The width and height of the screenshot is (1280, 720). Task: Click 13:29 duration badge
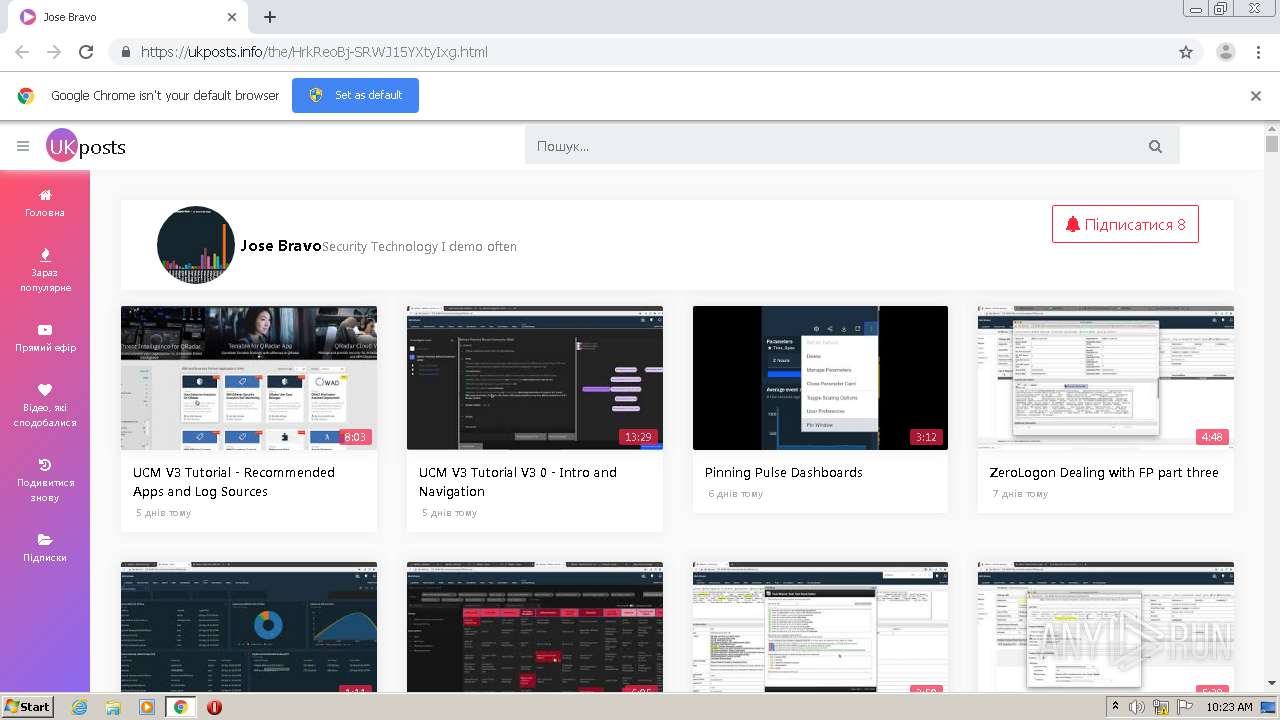pyautogui.click(x=638, y=437)
